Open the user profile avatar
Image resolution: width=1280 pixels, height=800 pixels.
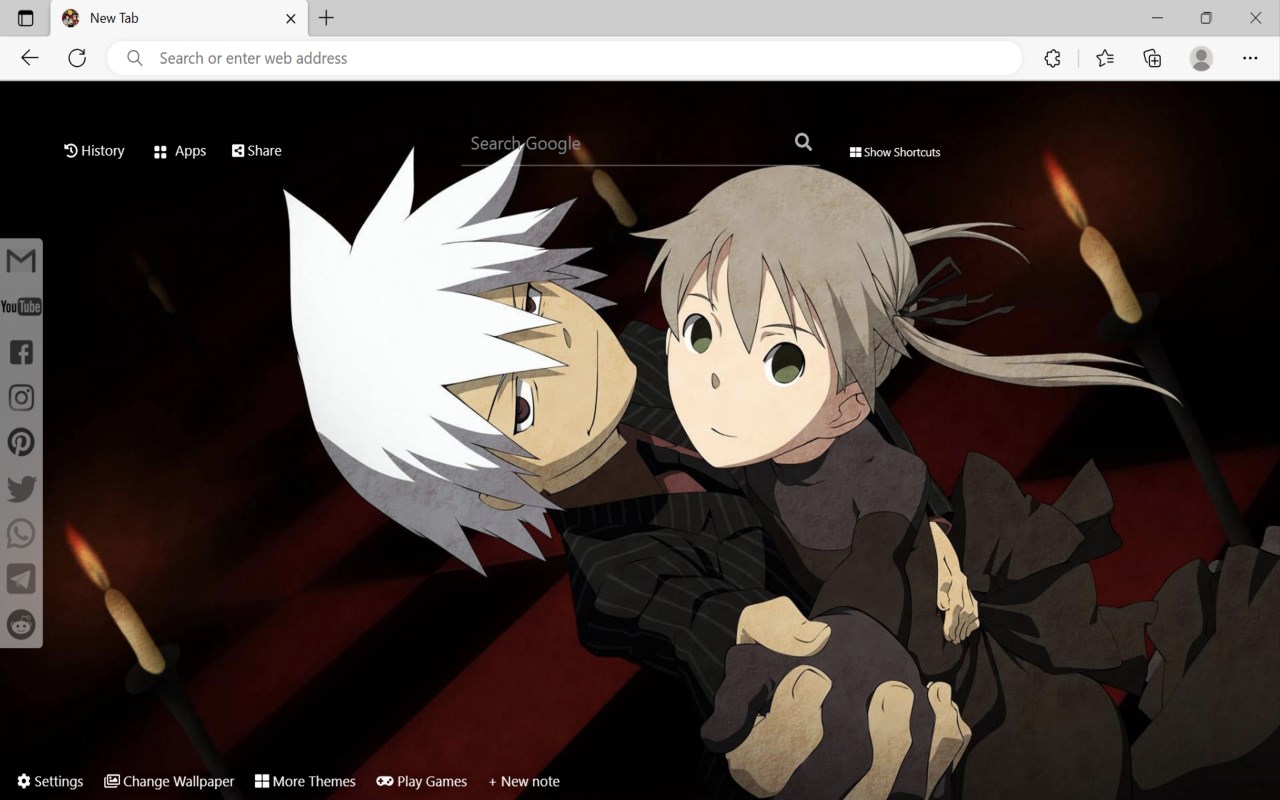point(1201,58)
